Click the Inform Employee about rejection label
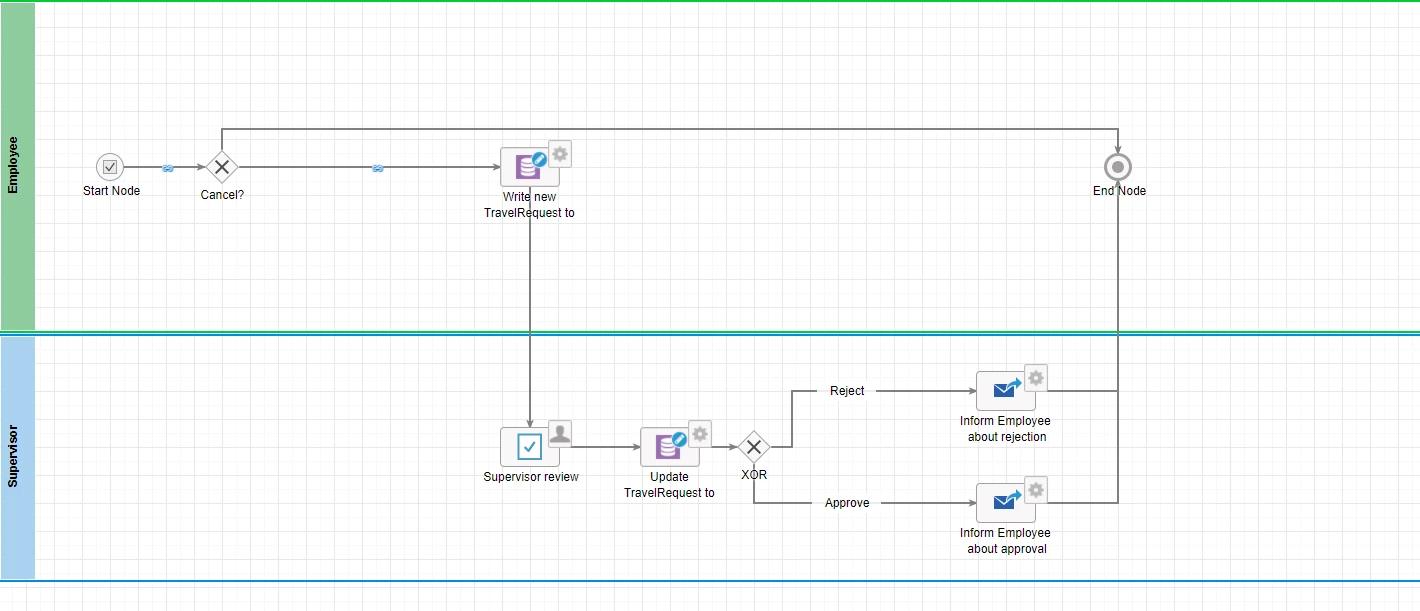Viewport: 1420px width, 611px height. click(x=1006, y=429)
